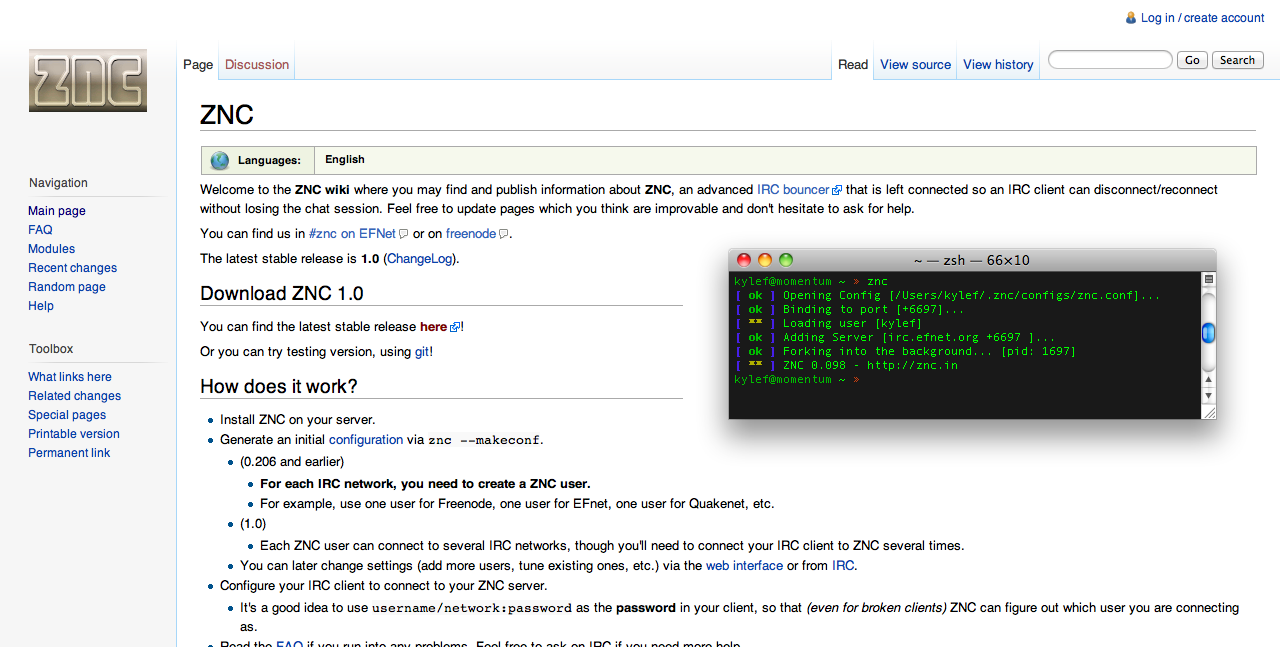Click terminal scrollbar up arrow
Viewport: 1280px width, 647px height.
click(x=1208, y=378)
